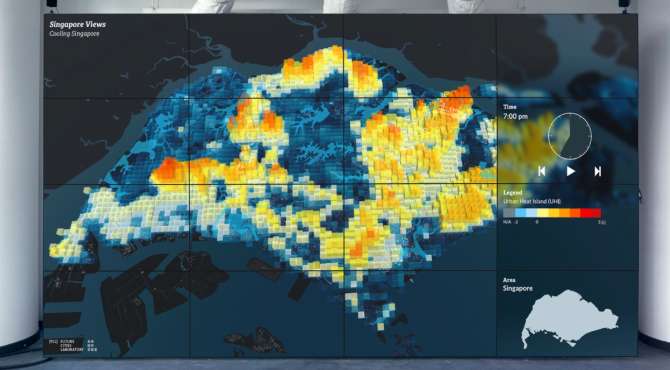Screen dimensions: 670x370
Task: Select the pale yellow legend swatch
Action: coord(543,213)
